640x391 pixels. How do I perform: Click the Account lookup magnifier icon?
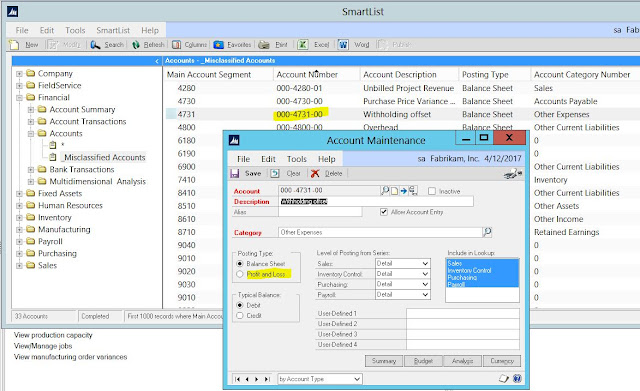(x=384, y=191)
